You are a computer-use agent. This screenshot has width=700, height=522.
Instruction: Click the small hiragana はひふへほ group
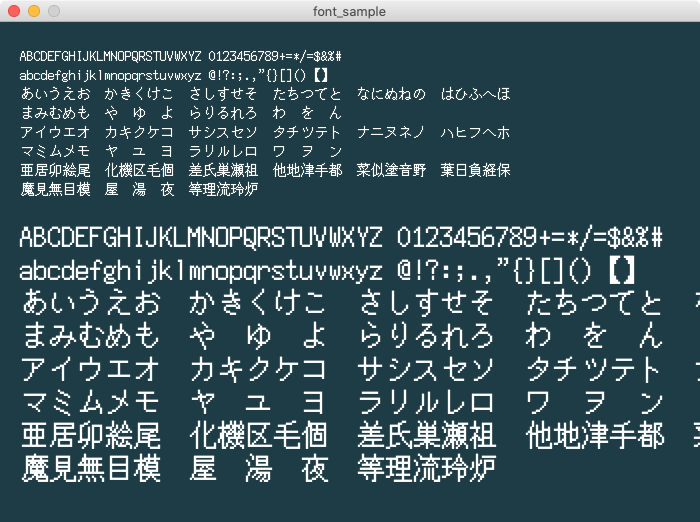475,94
